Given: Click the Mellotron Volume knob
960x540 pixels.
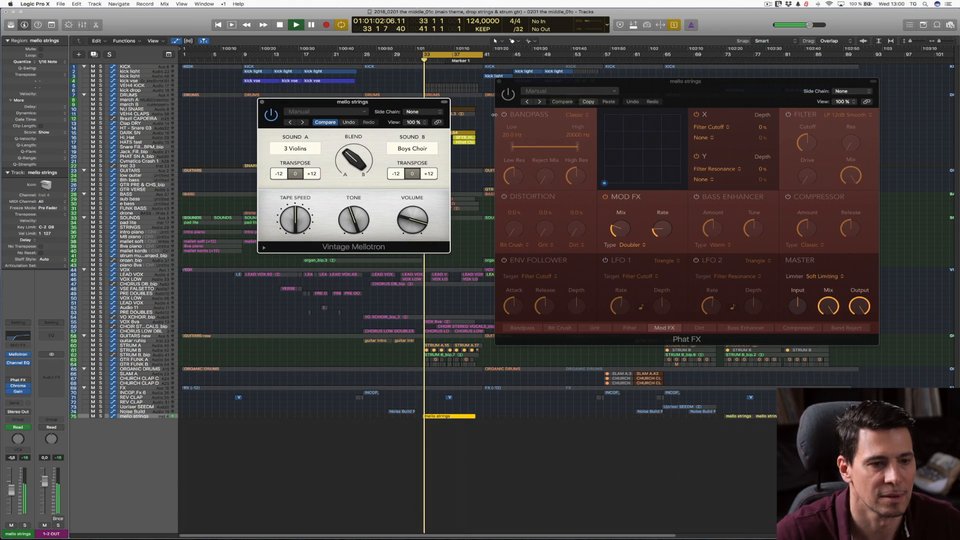Looking at the screenshot, I should (412, 219).
